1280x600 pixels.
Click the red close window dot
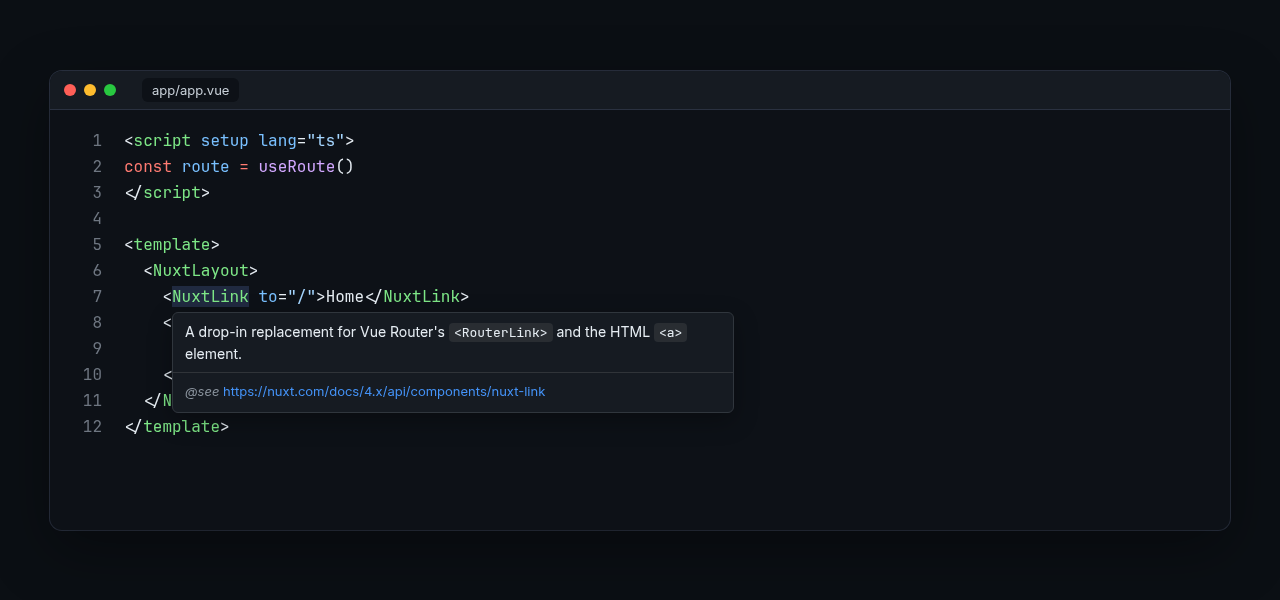coord(70,90)
